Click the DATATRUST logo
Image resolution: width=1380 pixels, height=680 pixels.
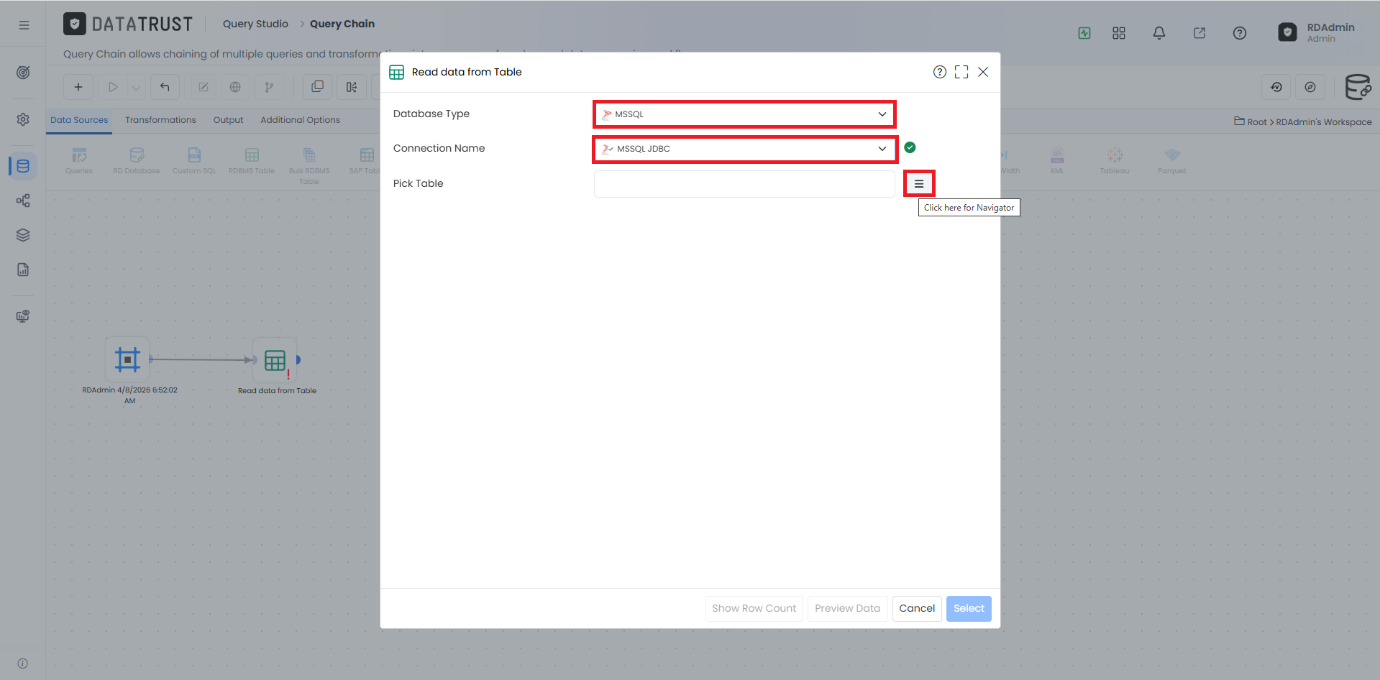[127, 24]
